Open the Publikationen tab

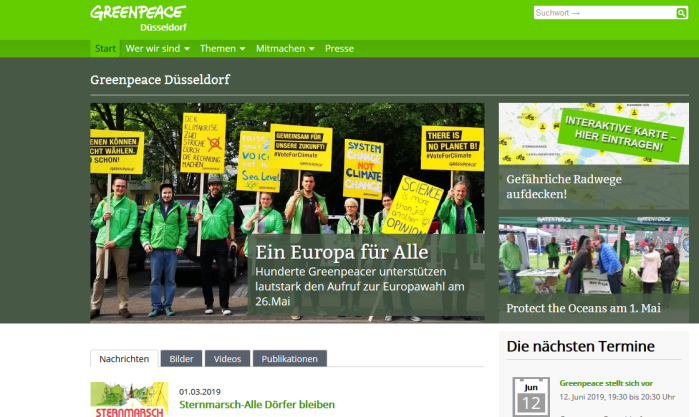[290, 359]
